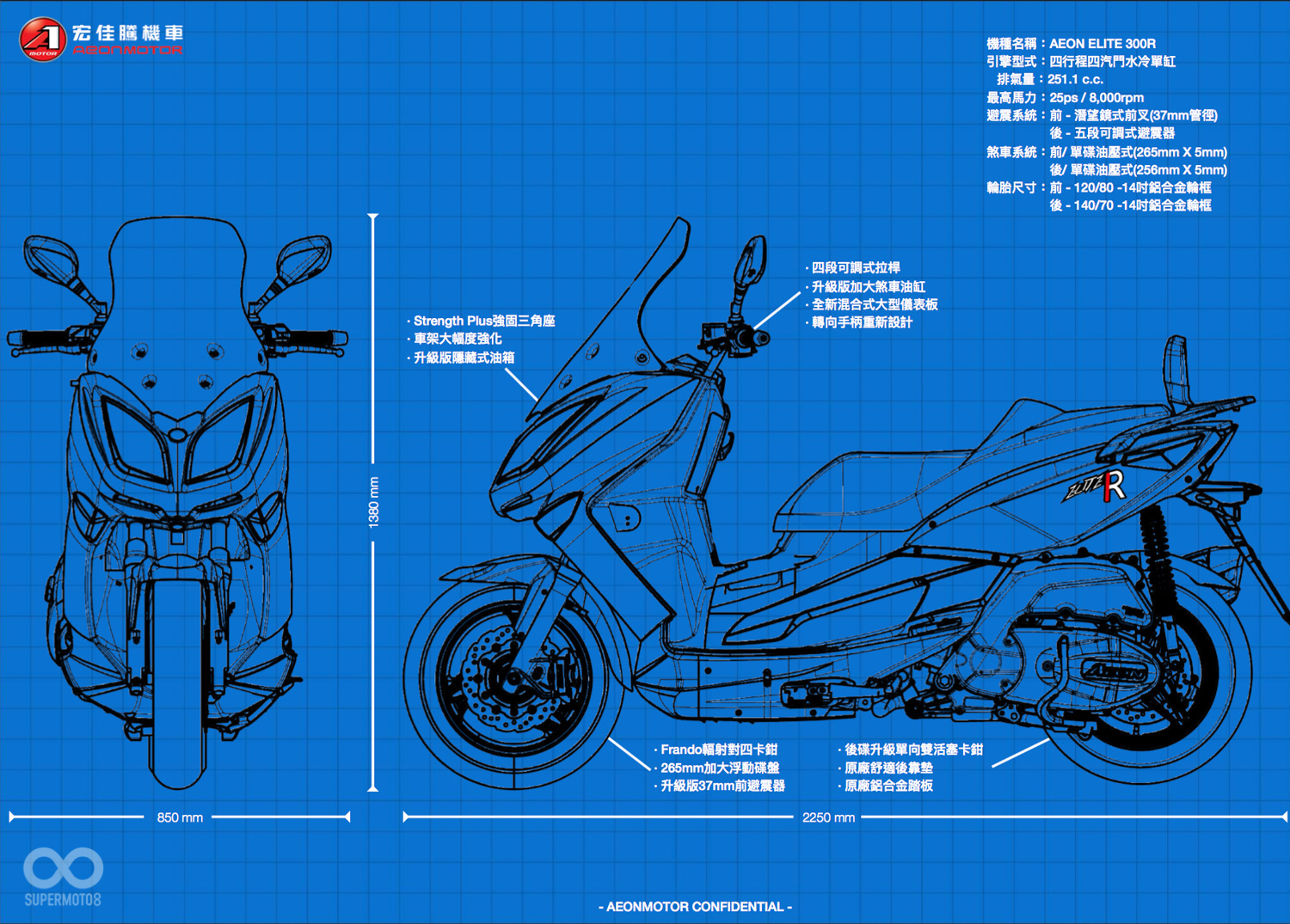Select the line 引擎型式：四行程四汽門水冷單缸

1080,61
